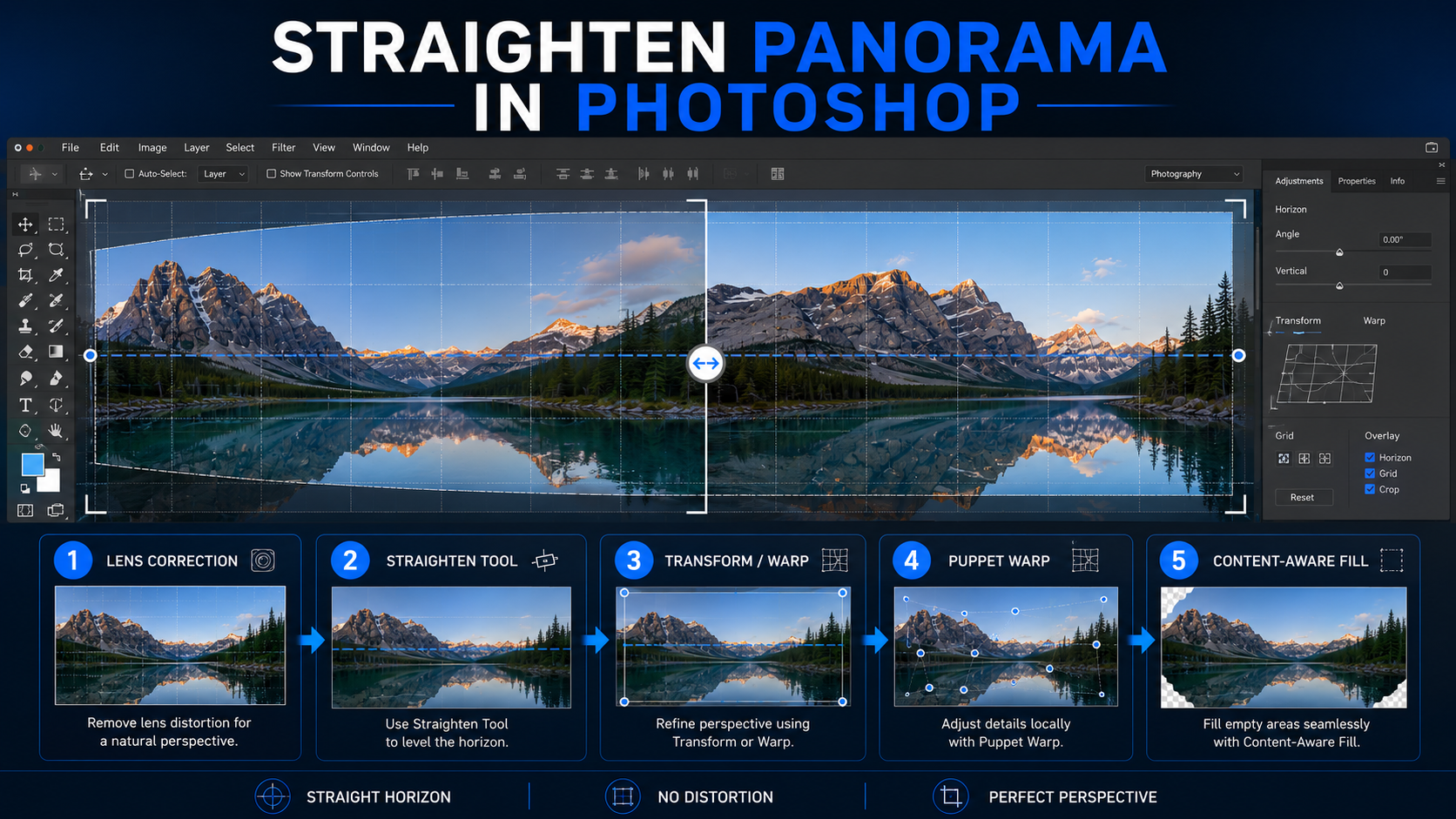Select the Gradient tool
Screen dimensions: 1456x819
pyautogui.click(x=56, y=352)
